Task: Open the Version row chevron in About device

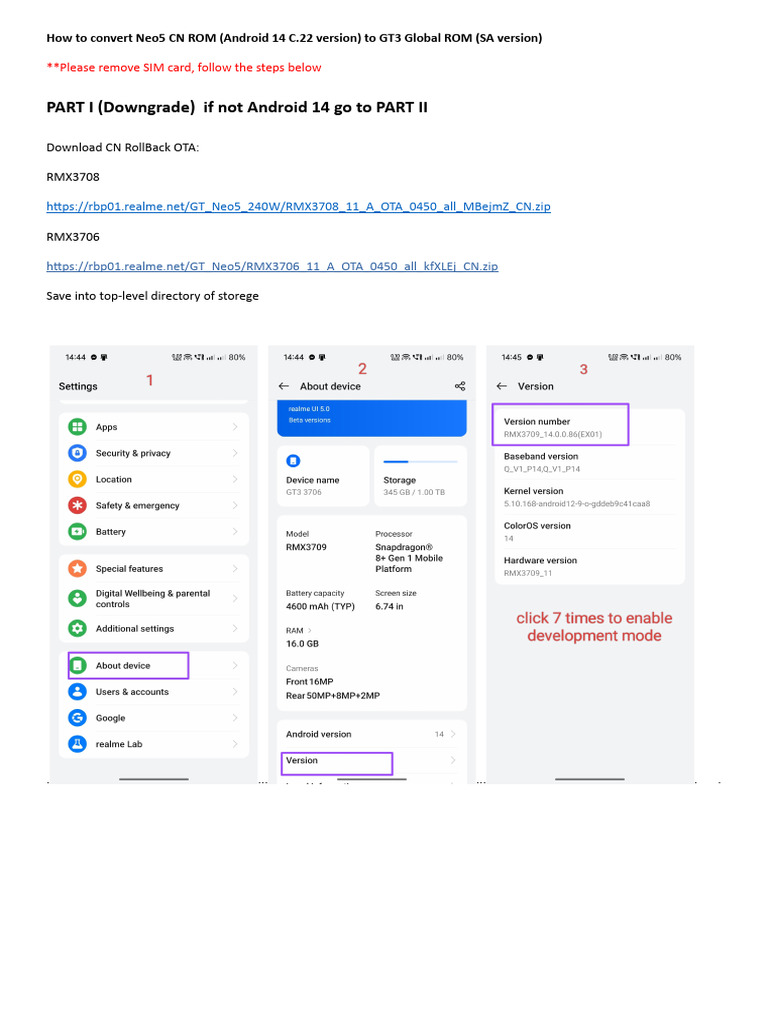Action: 453,760
